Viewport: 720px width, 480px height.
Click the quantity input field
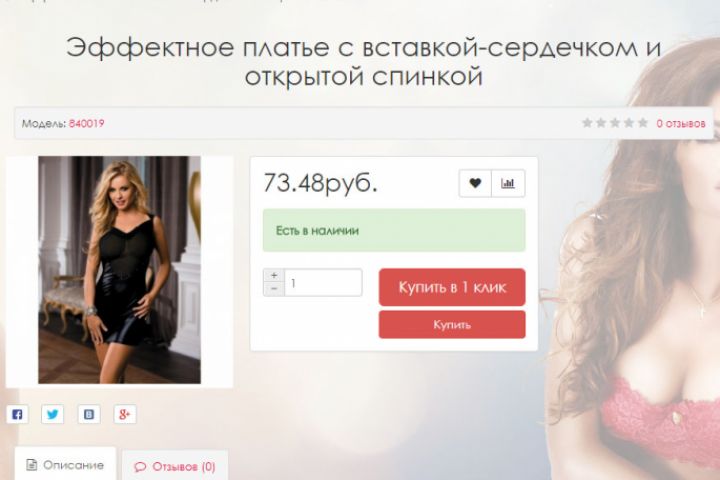[x=323, y=282]
